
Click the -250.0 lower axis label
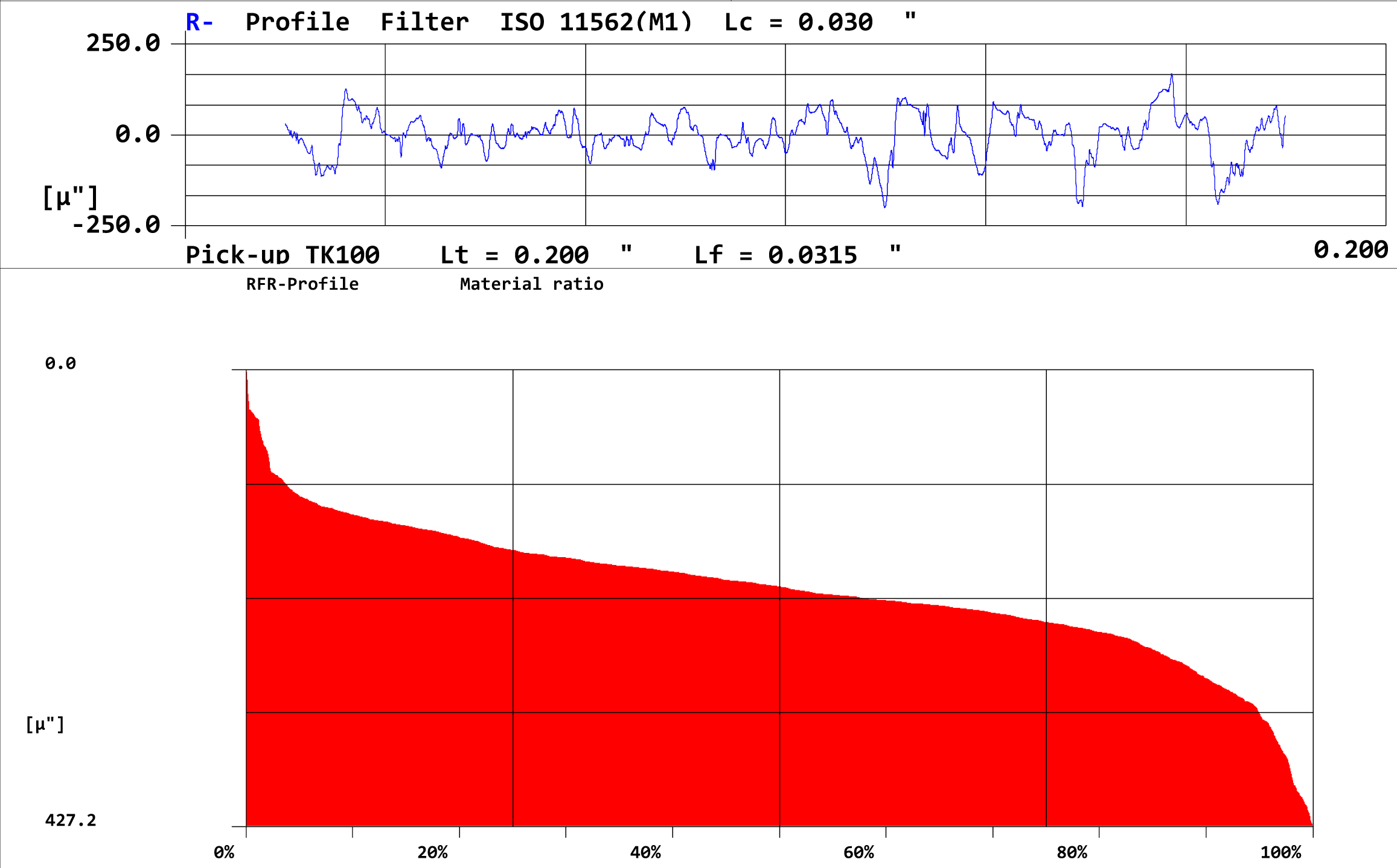pos(116,225)
